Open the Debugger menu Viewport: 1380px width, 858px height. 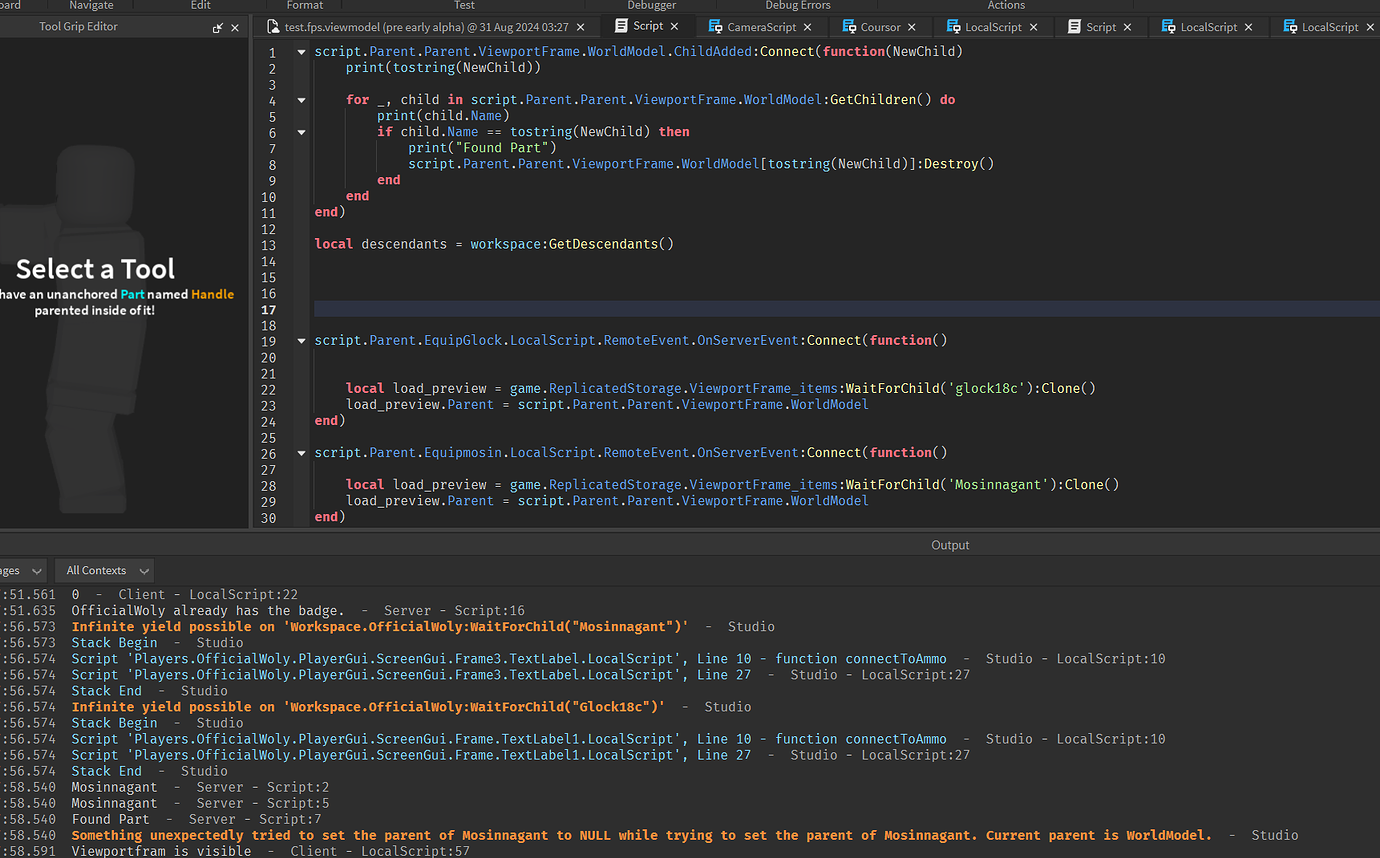pyautogui.click(x=651, y=5)
